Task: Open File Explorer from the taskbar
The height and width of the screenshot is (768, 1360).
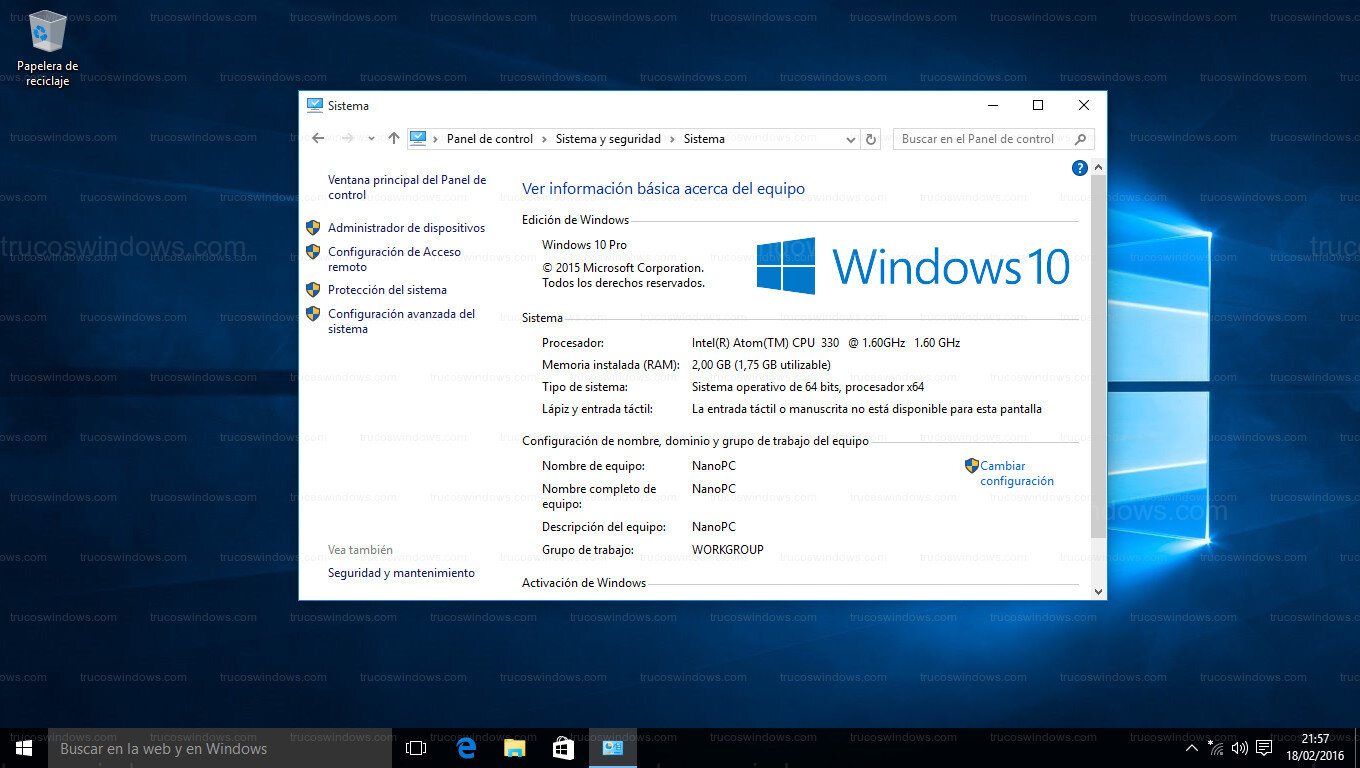Action: point(514,747)
